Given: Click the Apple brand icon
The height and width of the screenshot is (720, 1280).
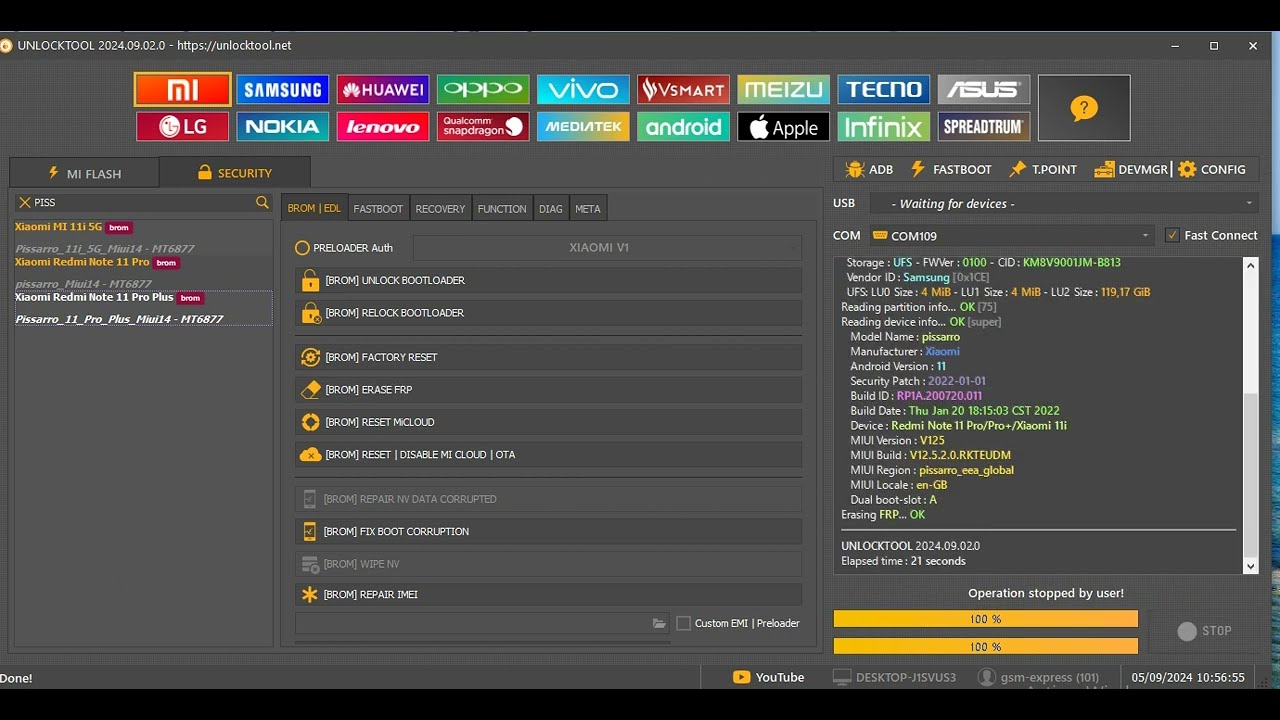Looking at the screenshot, I should (783, 127).
